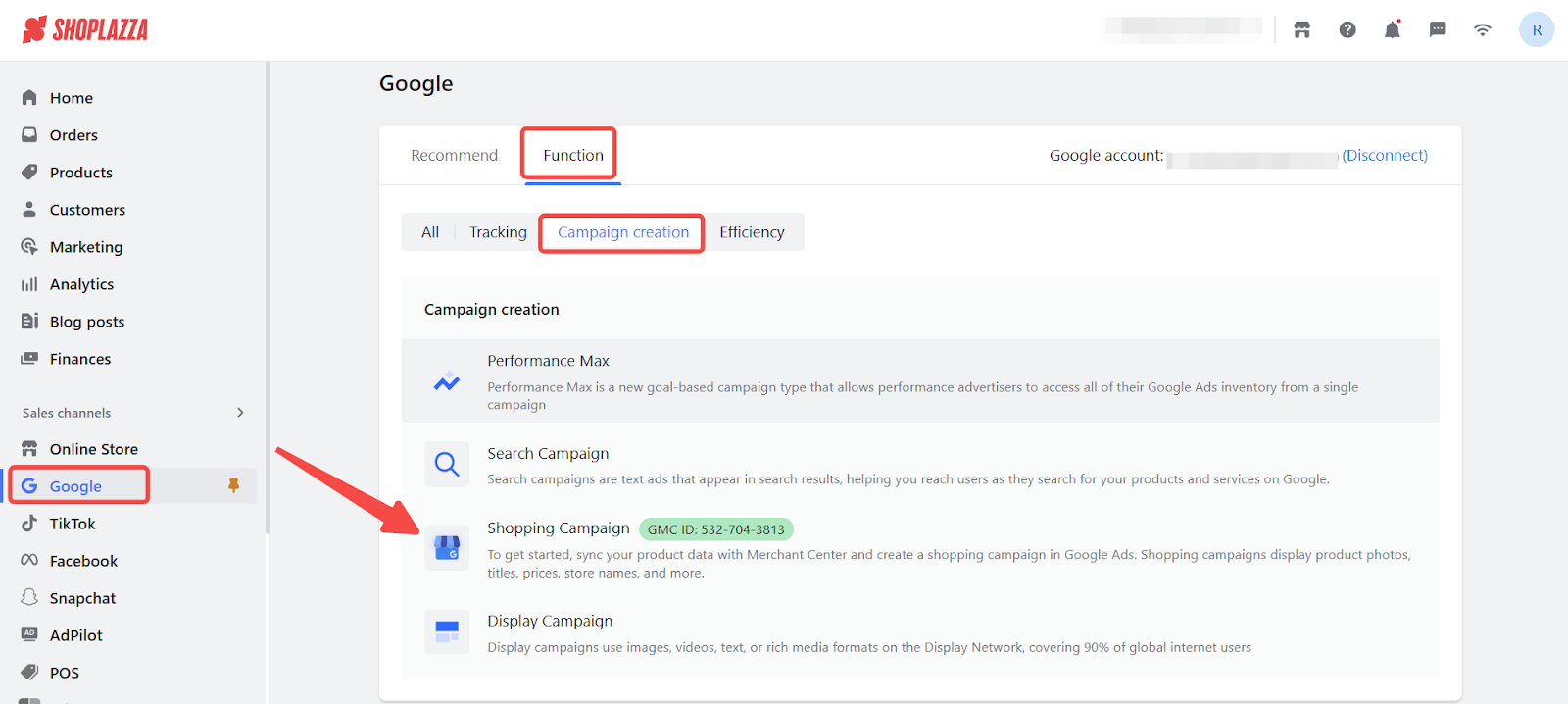This screenshot has height=704, width=1568.
Task: Click the sidebar vertical scrollbar
Action: 268,298
